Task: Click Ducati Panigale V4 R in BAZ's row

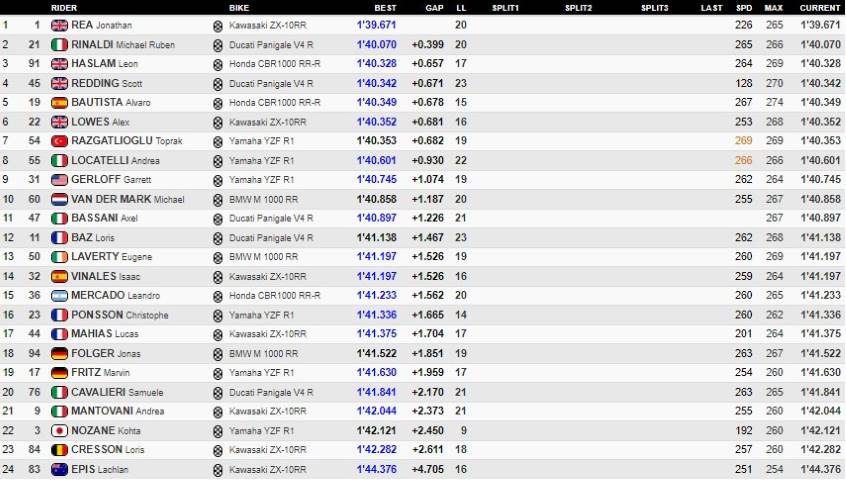Action: click(271, 238)
